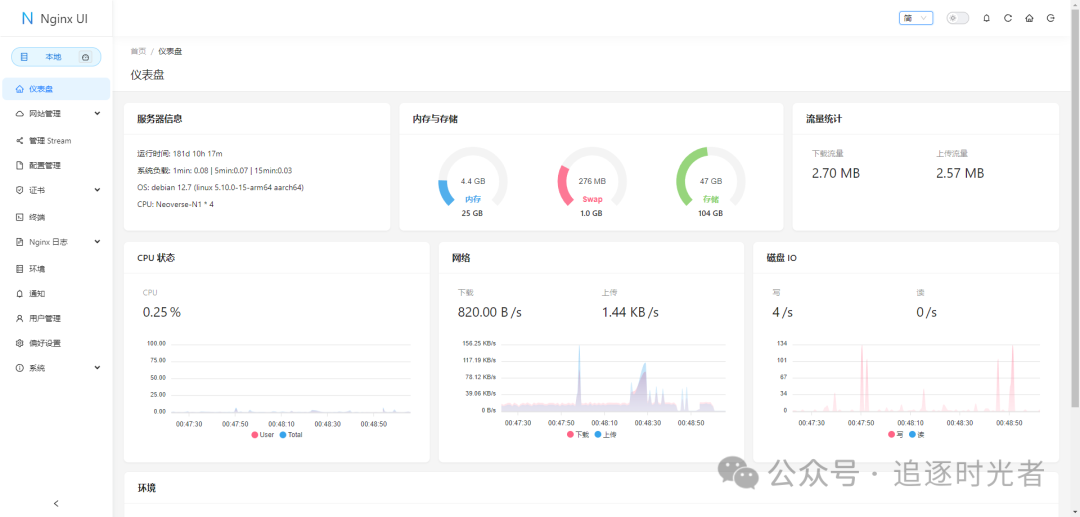This screenshot has width=1080, height=517.
Task: Toggle the dark/light theme switch
Action: (x=957, y=18)
